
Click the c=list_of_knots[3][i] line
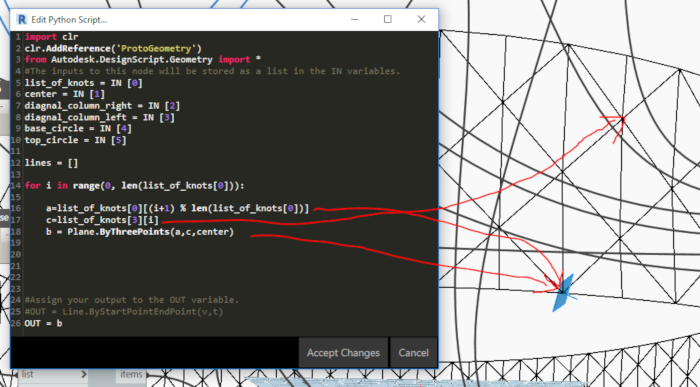coord(102,220)
